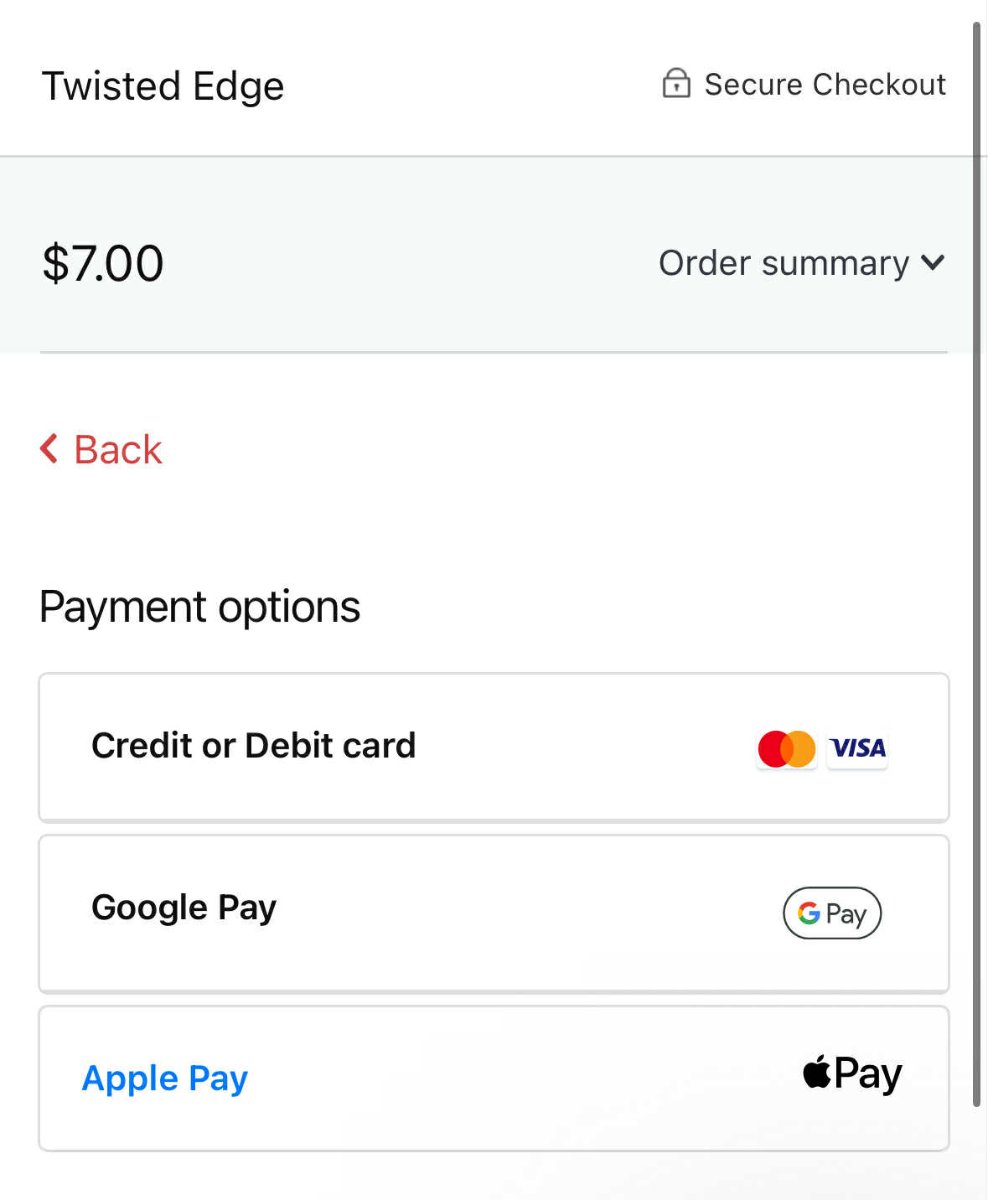Expand Order summary with the chevron arrow
This screenshot has height=1200, width=988.
pos(932,263)
